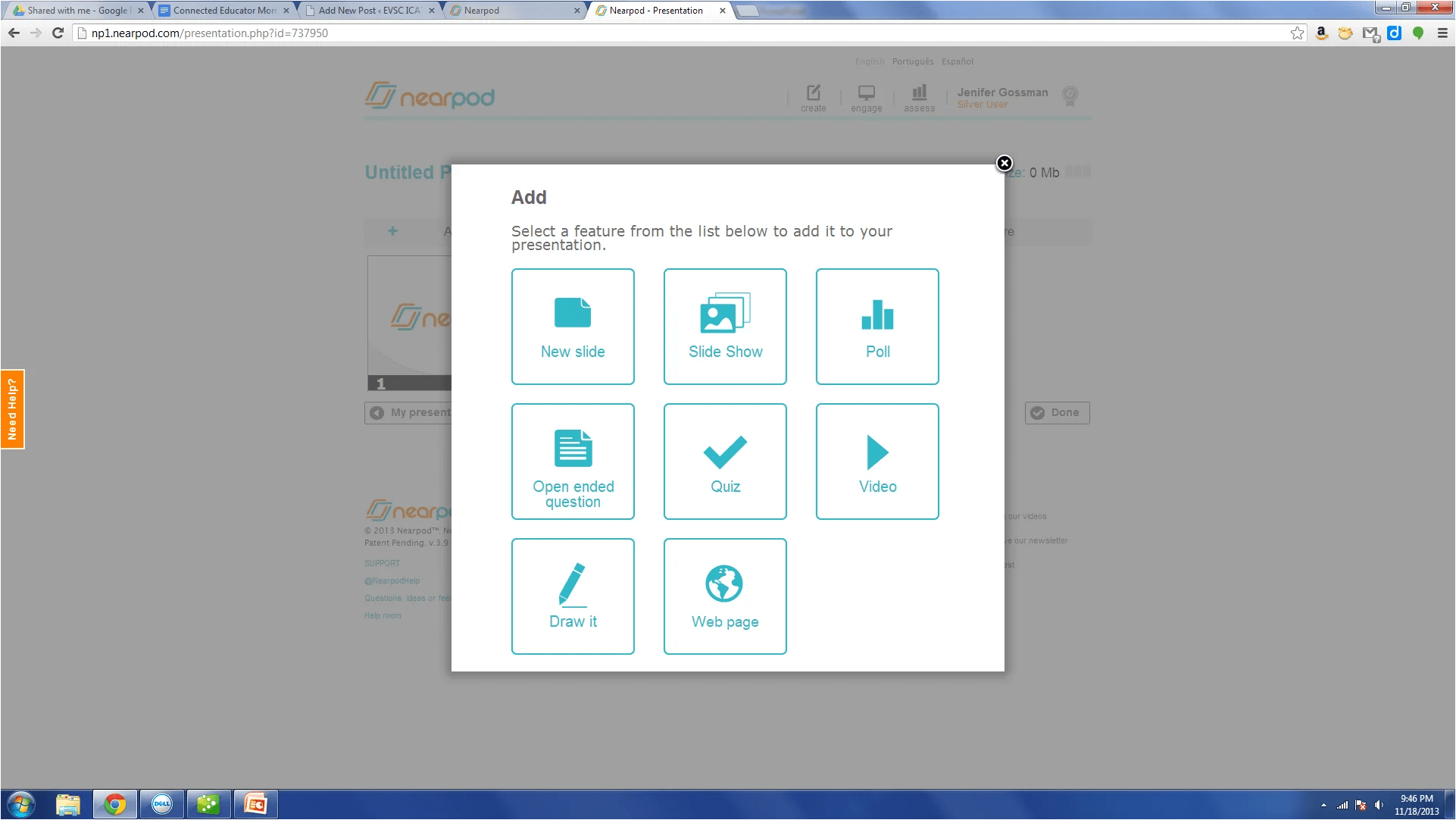Open PowerPoint from the taskbar
Image resolution: width=1456 pixels, height=820 pixels.
(256, 804)
